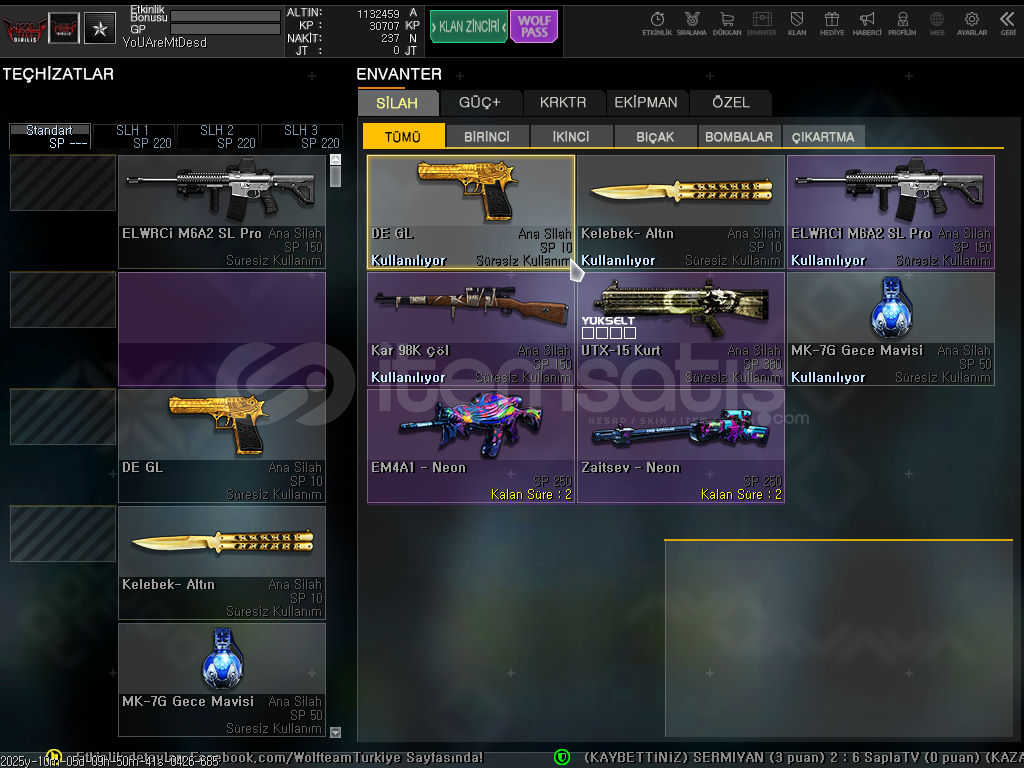Click the Klan Zinciri green button

pyautogui.click(x=468, y=27)
